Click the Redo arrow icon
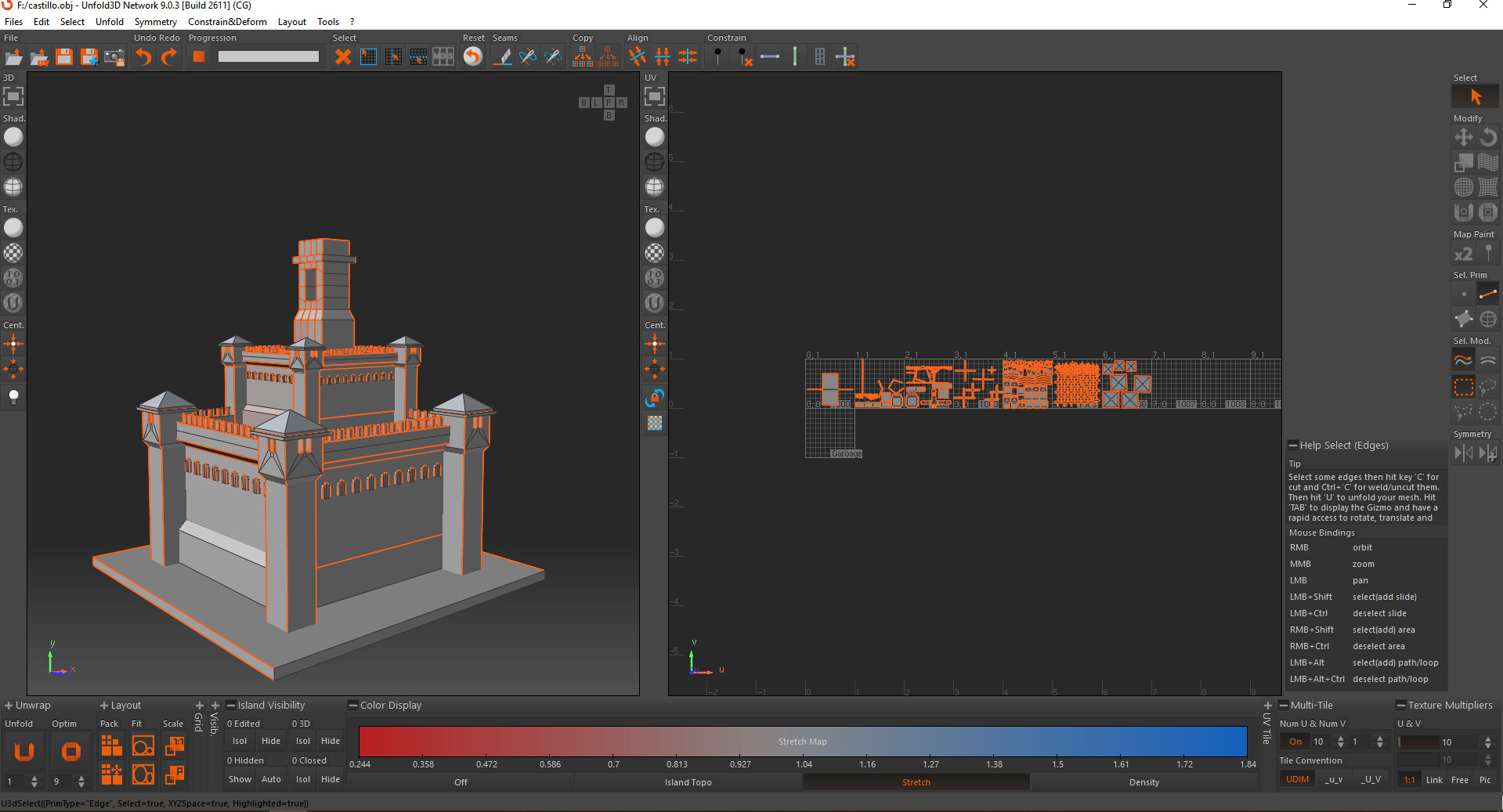Screen dimensions: 1503x812 point(169,56)
